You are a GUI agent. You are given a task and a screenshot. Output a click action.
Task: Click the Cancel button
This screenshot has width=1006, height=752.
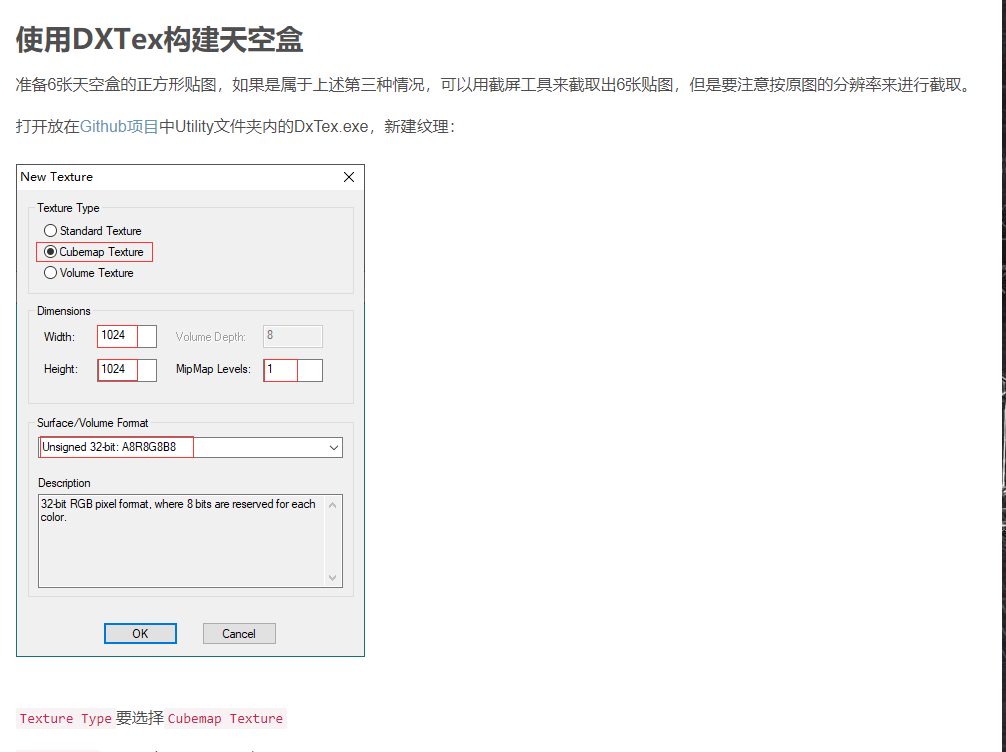(239, 633)
